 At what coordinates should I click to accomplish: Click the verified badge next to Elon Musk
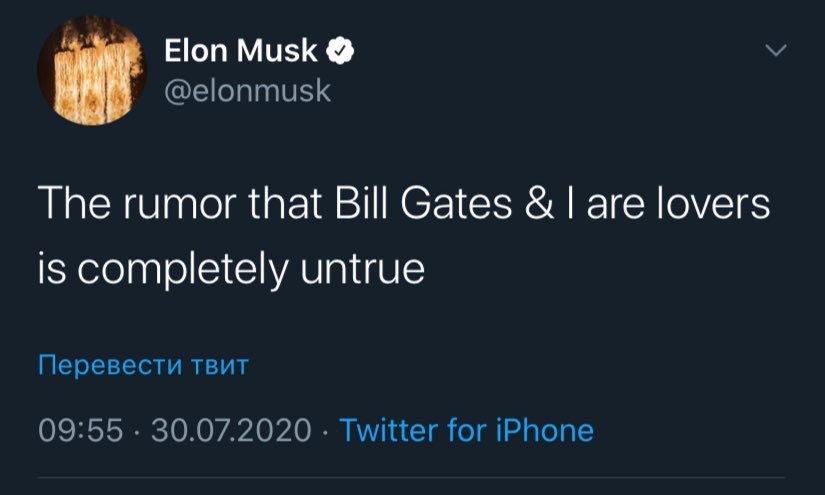pyautogui.click(x=341, y=50)
